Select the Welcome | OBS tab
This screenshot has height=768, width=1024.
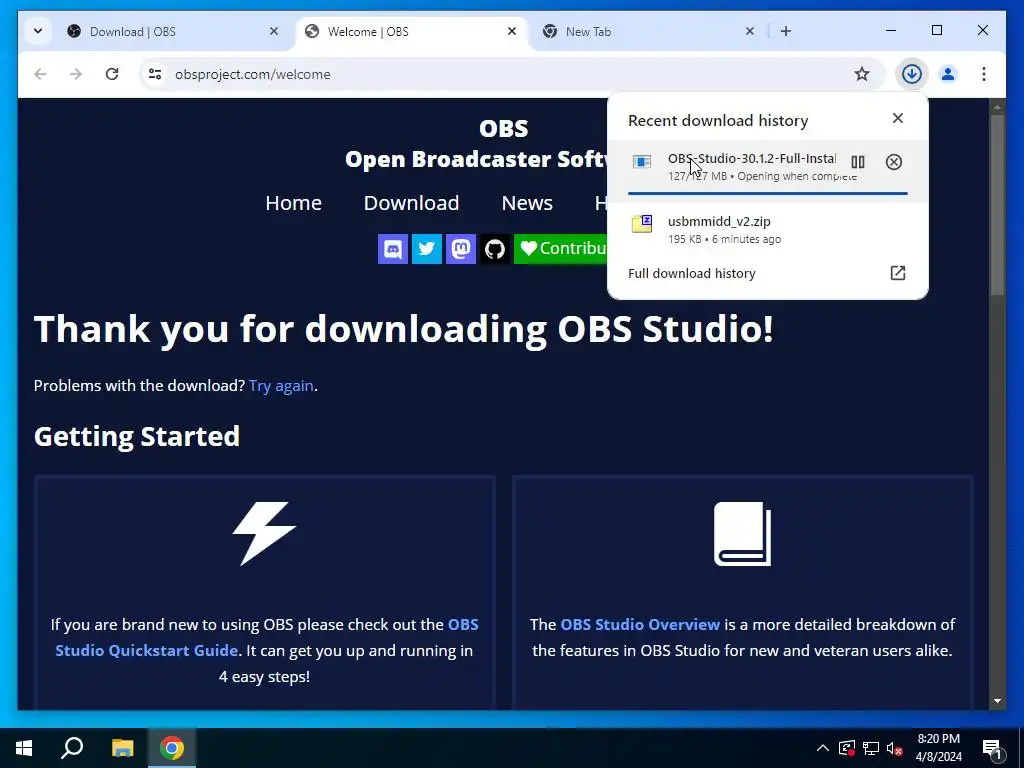coord(412,31)
